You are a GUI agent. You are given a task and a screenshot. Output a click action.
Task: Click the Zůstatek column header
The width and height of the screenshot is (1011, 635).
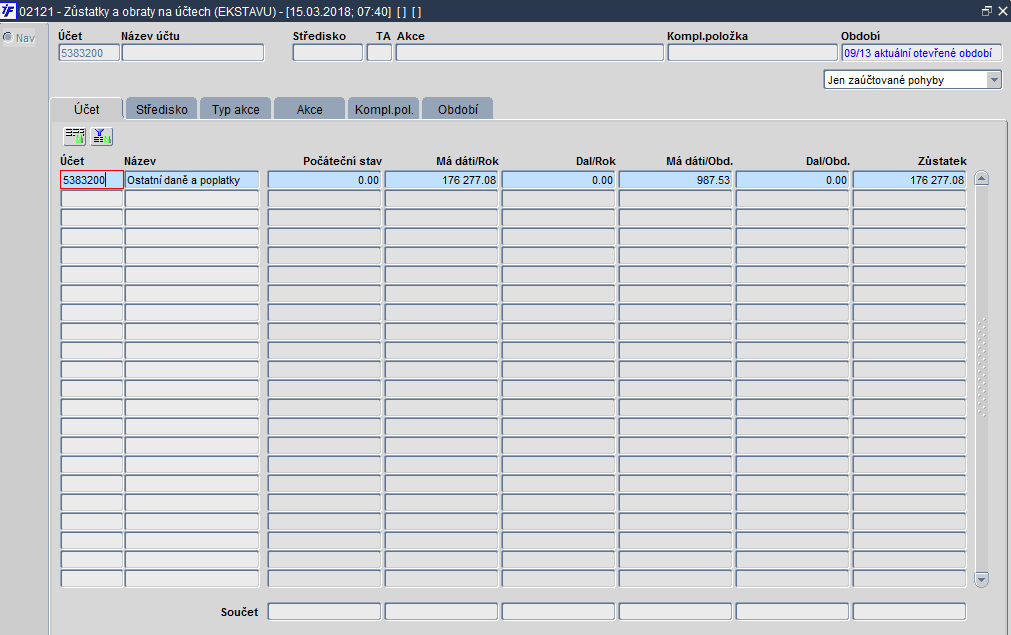(x=942, y=161)
